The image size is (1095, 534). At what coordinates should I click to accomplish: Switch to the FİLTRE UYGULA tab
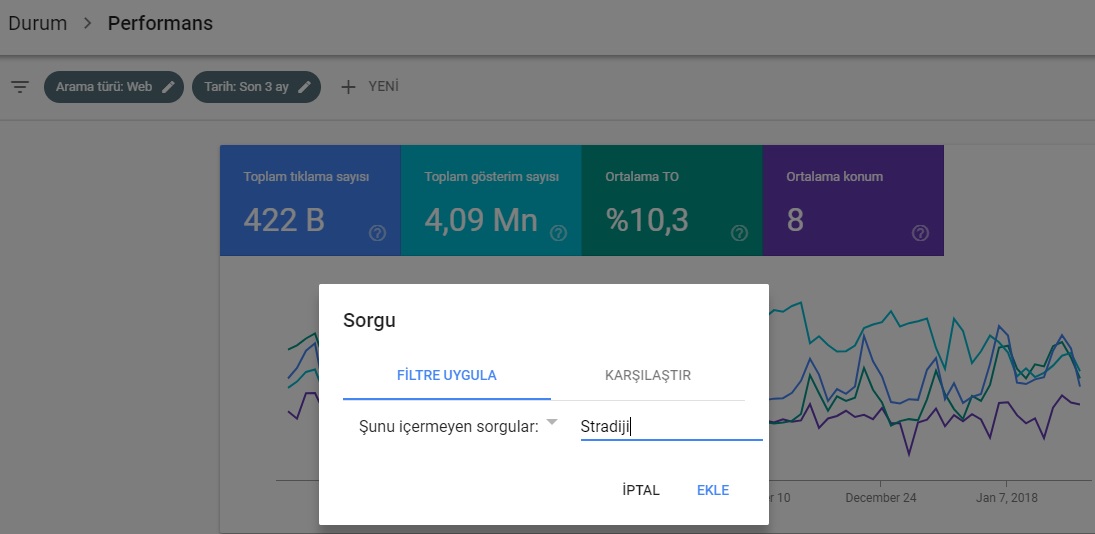click(x=447, y=376)
